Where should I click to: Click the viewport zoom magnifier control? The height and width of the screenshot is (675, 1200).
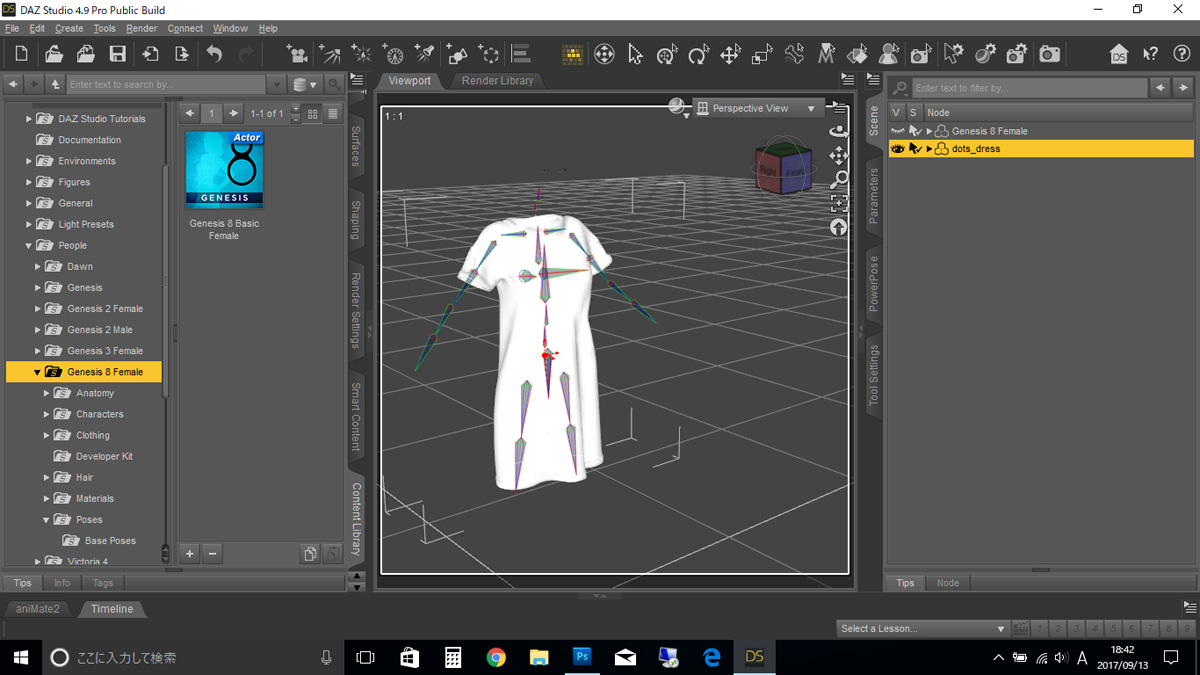(838, 179)
